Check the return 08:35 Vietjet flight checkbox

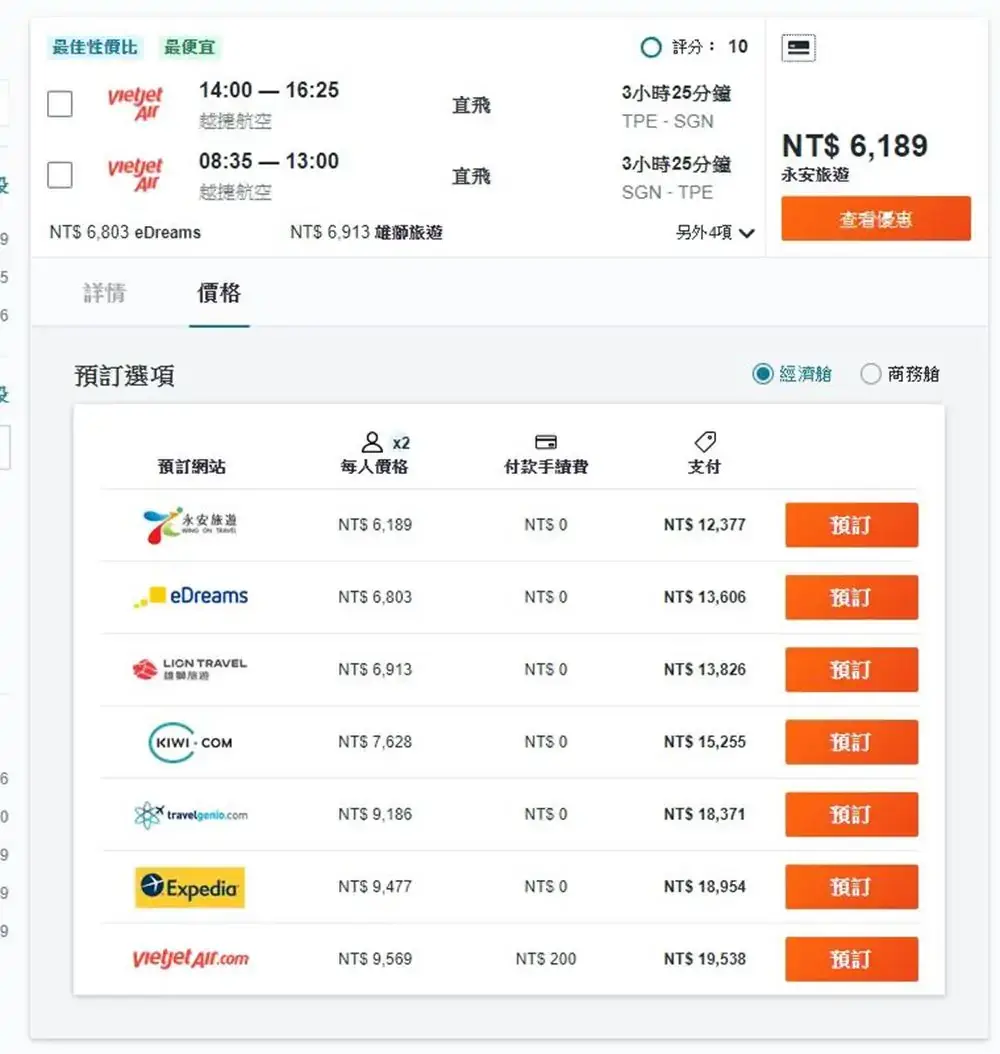click(x=59, y=176)
